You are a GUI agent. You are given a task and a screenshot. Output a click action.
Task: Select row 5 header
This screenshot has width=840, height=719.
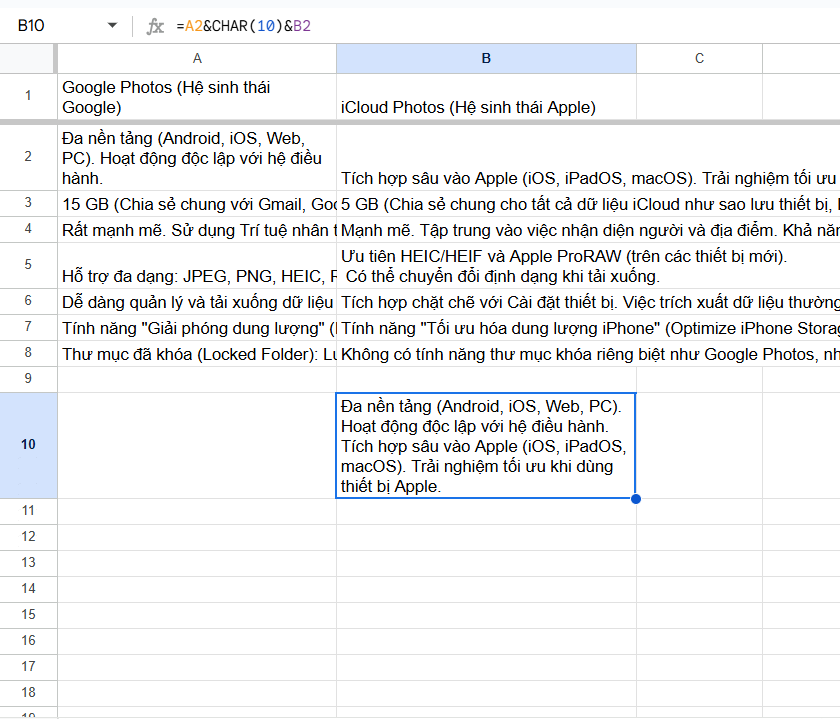[28, 265]
